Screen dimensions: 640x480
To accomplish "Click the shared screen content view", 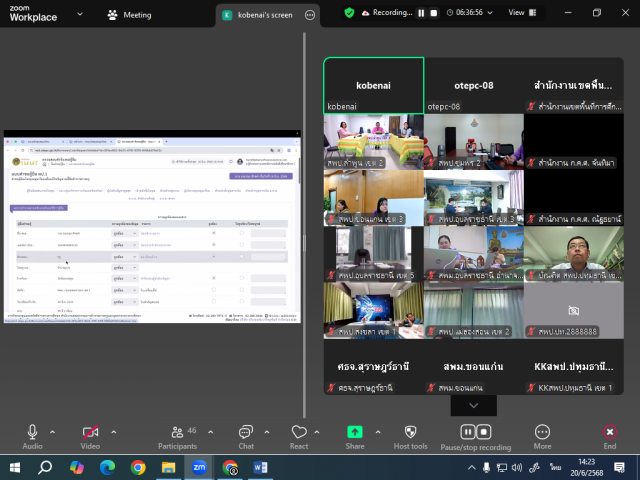I will point(152,227).
